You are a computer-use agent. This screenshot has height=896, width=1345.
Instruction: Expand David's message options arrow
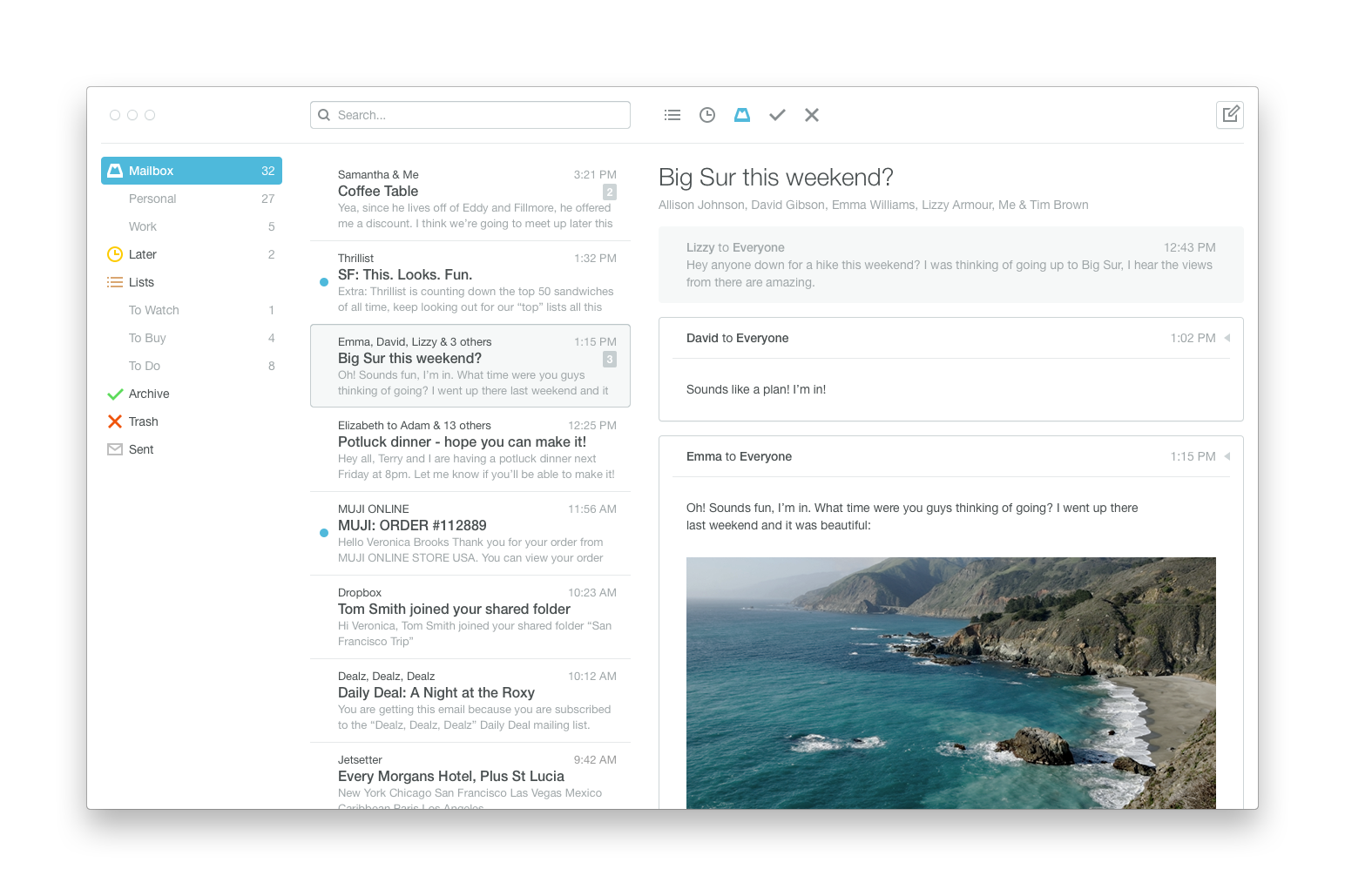(x=1227, y=338)
